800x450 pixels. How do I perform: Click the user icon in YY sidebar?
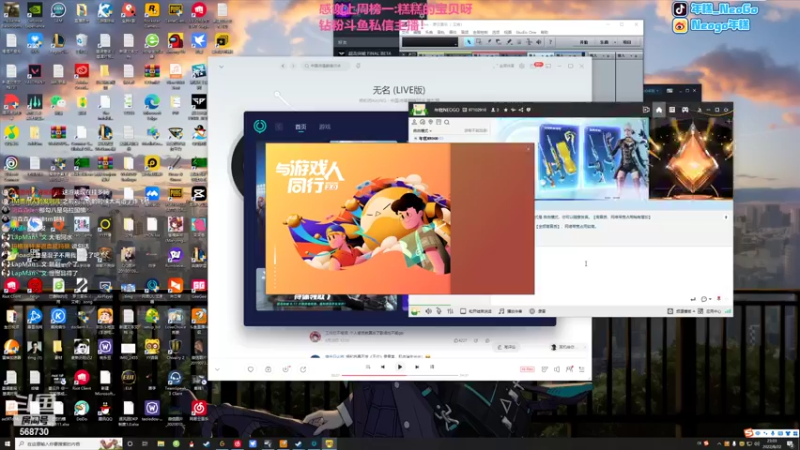(414, 122)
